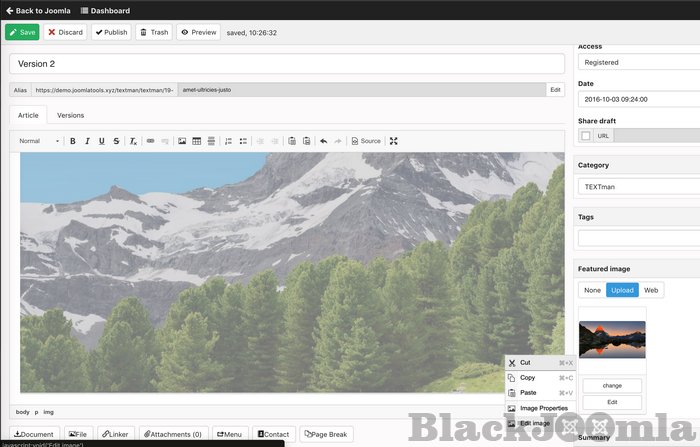Click the underline icon
This screenshot has height=447, width=700.
click(101, 141)
